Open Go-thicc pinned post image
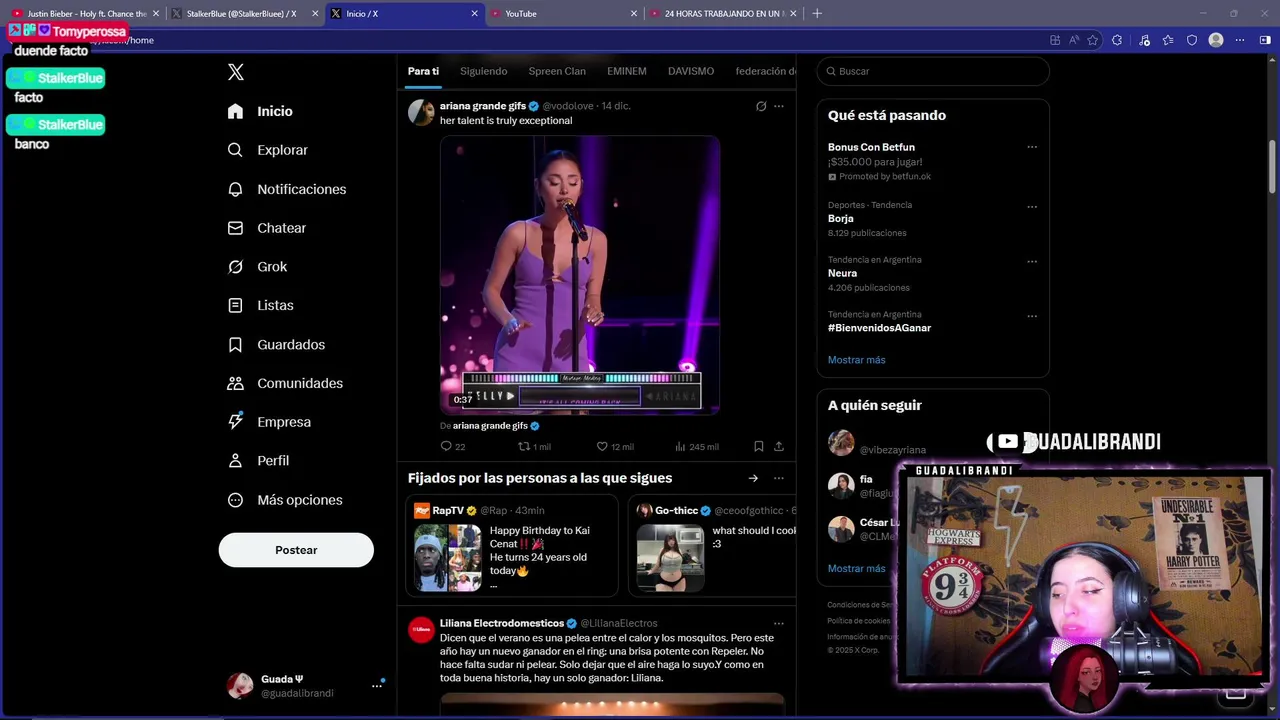The width and height of the screenshot is (1280, 720). 670,558
